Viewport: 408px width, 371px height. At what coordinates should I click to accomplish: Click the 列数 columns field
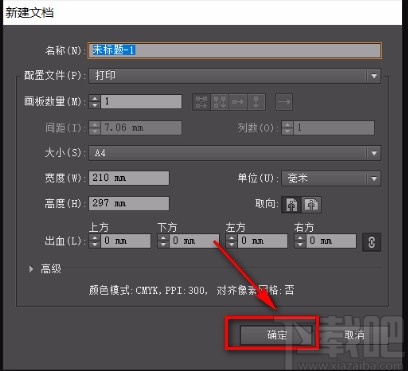coord(334,128)
